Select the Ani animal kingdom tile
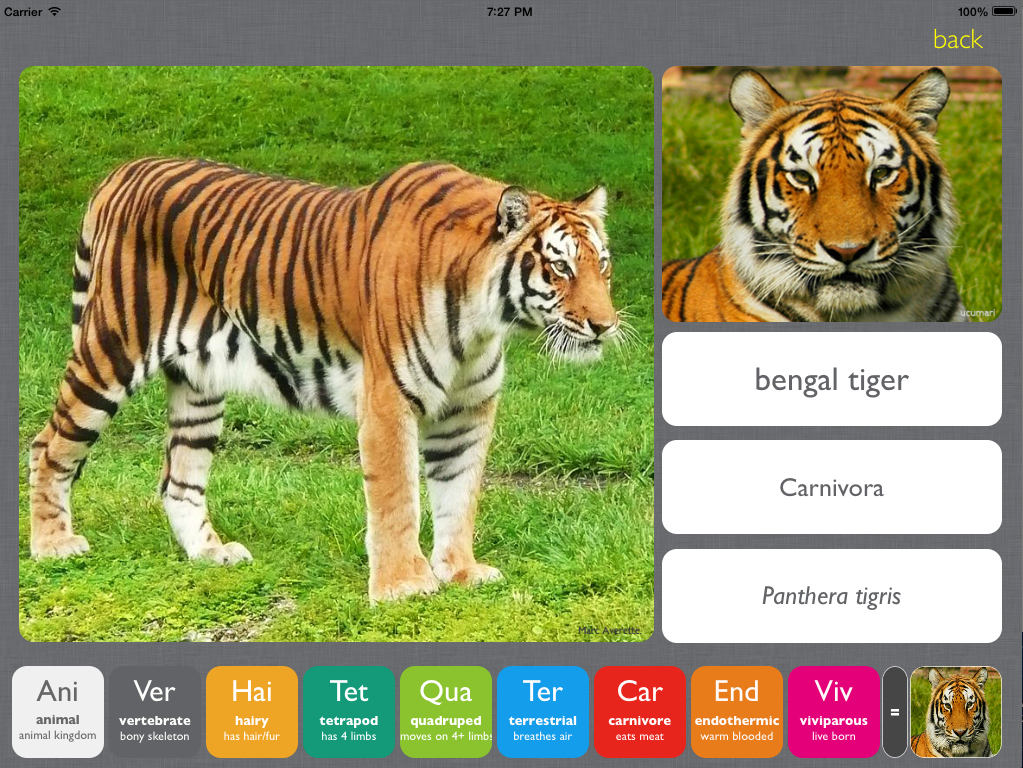Image resolution: width=1023 pixels, height=768 pixels. point(57,711)
